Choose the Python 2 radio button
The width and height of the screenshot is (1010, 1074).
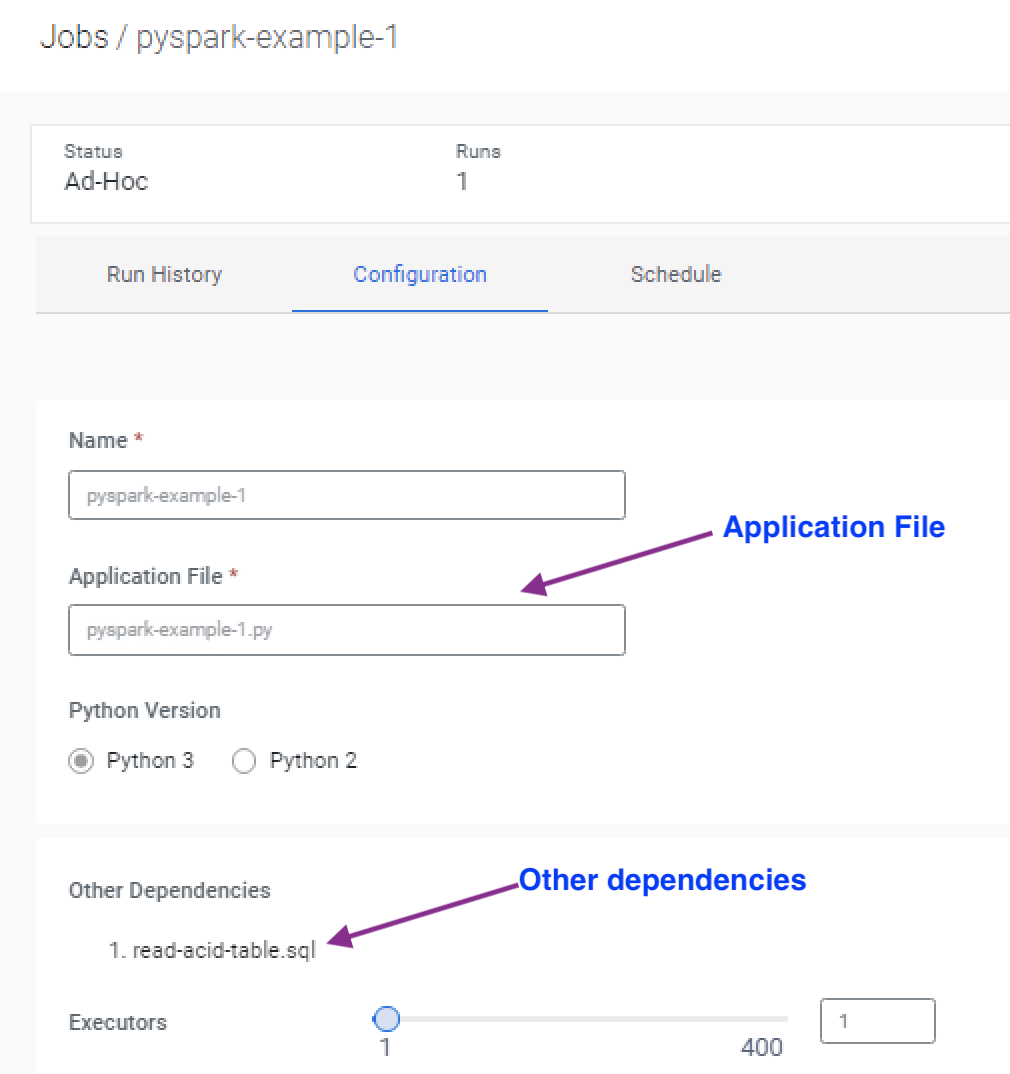tap(244, 761)
